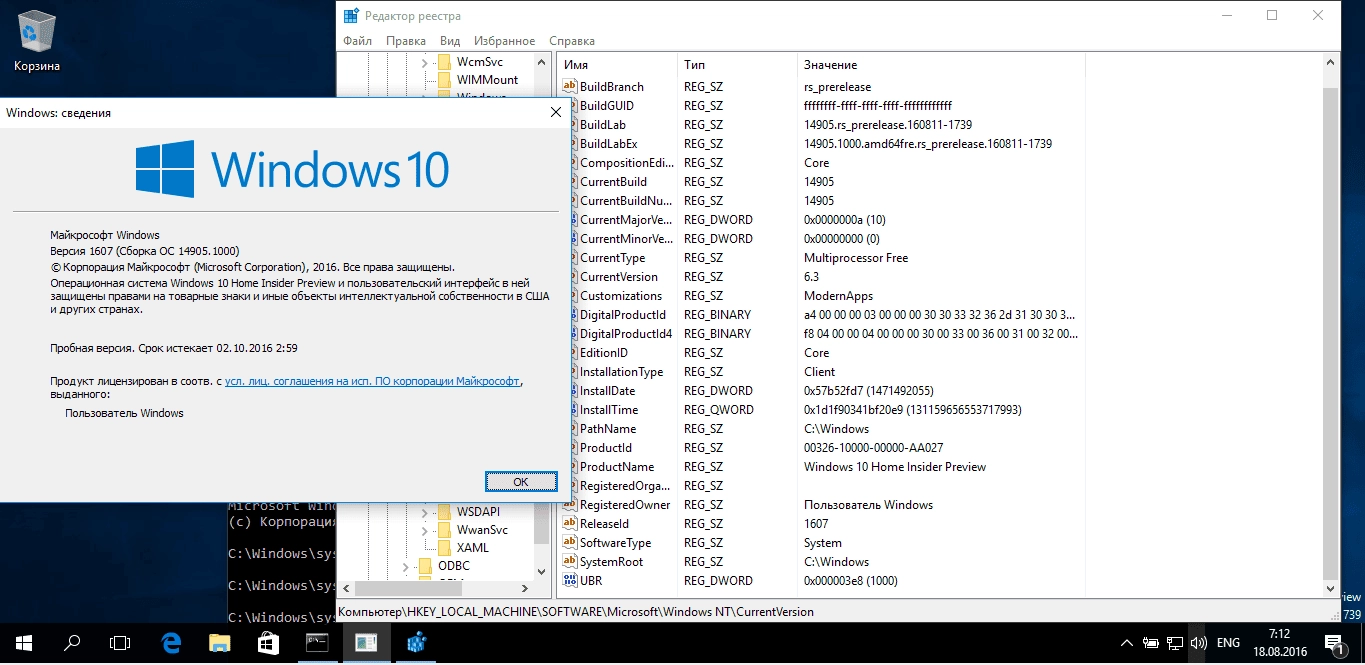Expand the ODBC tree node
This screenshot has height=665, width=1365.
[405, 566]
